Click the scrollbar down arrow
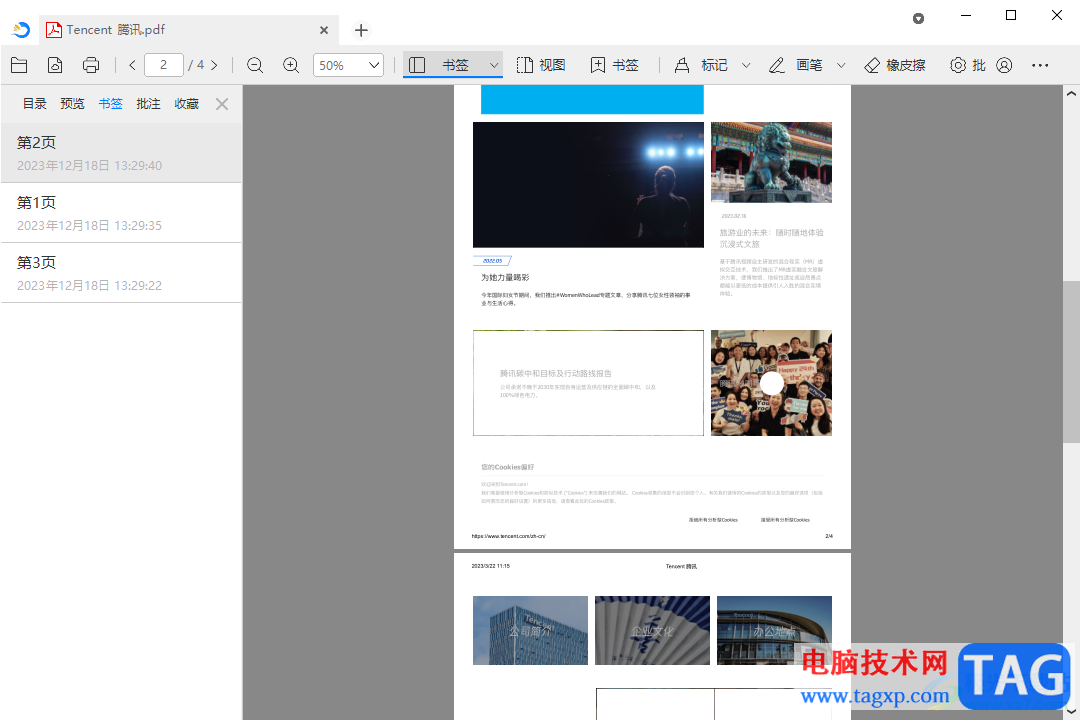This screenshot has height=721, width=1081. pos(1071,712)
